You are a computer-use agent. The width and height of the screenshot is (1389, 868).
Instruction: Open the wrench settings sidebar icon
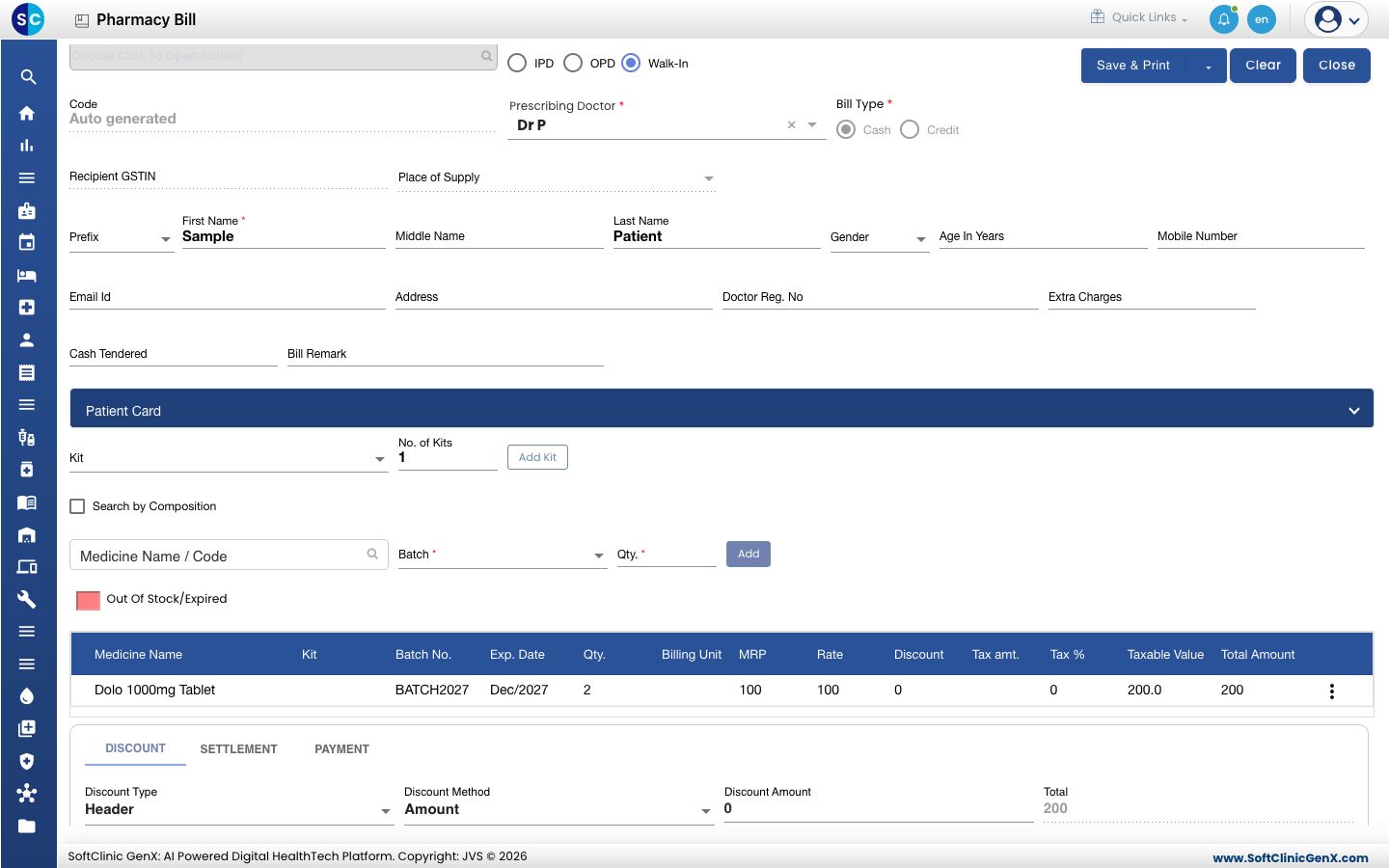tap(27, 599)
